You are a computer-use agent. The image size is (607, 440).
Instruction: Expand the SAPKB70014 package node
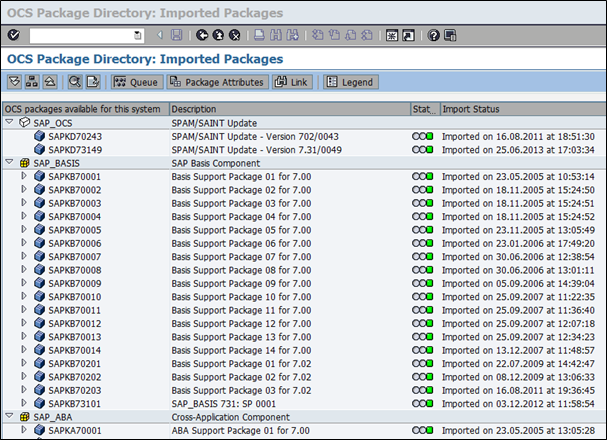24,350
